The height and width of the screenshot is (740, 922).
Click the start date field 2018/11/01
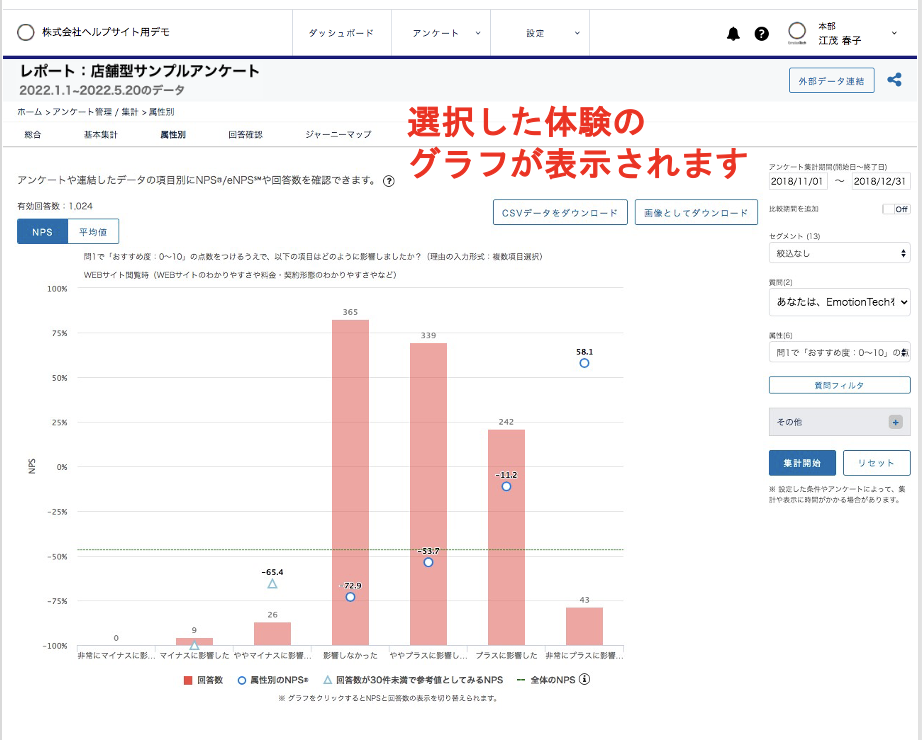click(798, 181)
